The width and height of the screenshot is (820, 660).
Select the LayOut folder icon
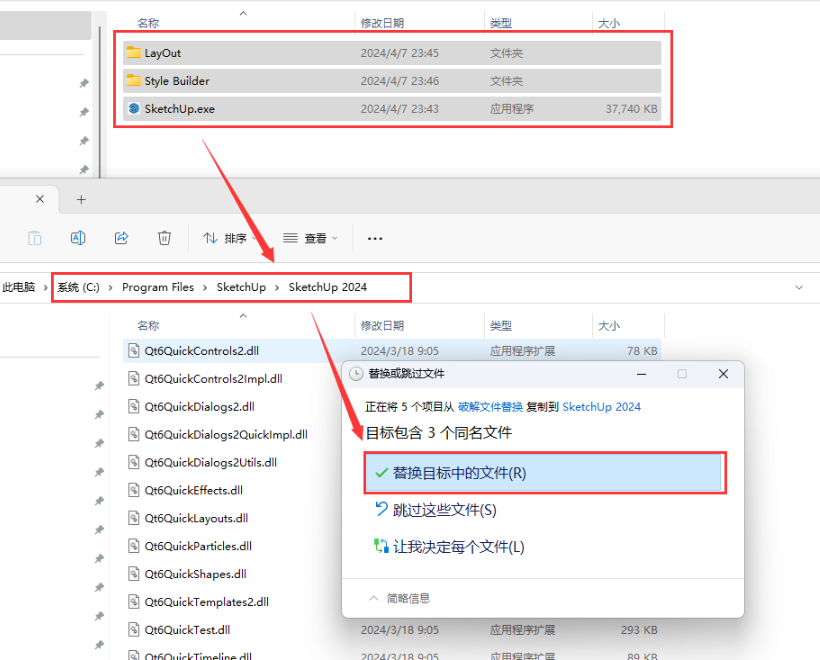tap(134, 52)
